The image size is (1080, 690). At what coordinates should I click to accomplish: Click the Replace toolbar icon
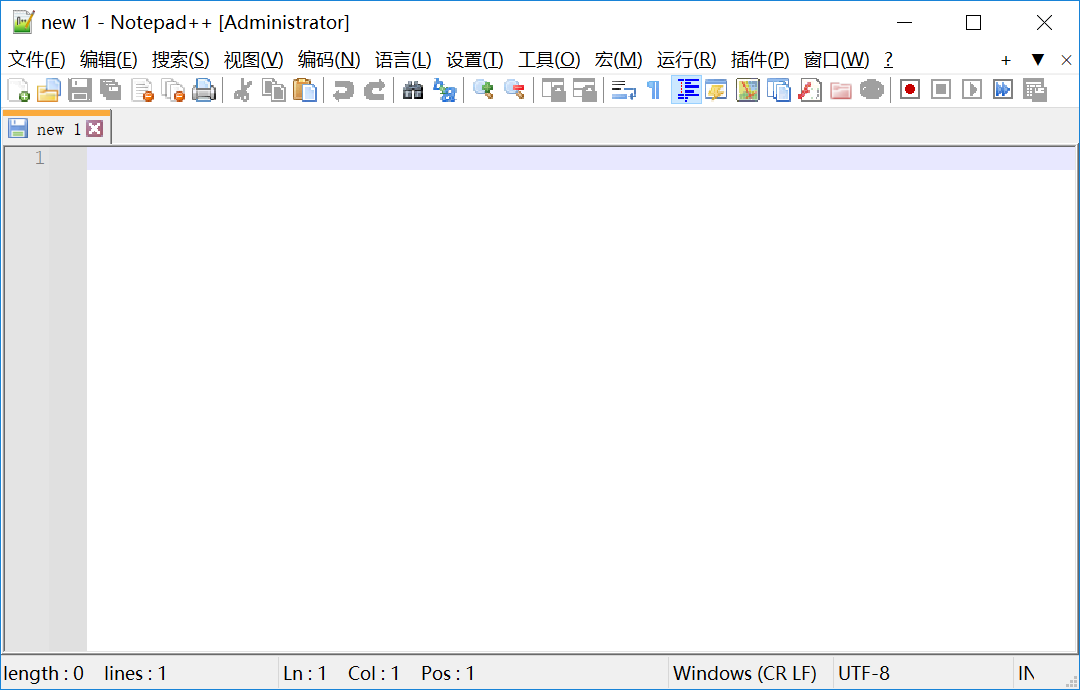pyautogui.click(x=445, y=90)
